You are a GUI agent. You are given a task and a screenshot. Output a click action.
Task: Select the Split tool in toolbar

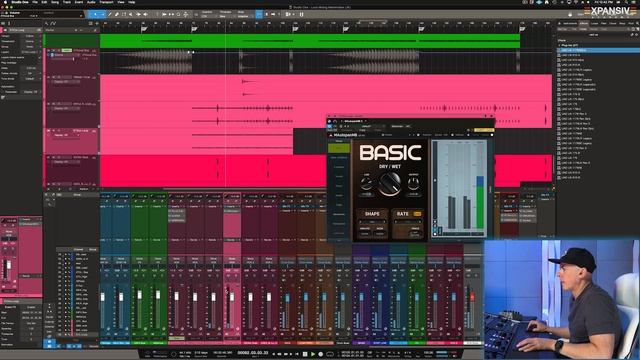(110, 14)
